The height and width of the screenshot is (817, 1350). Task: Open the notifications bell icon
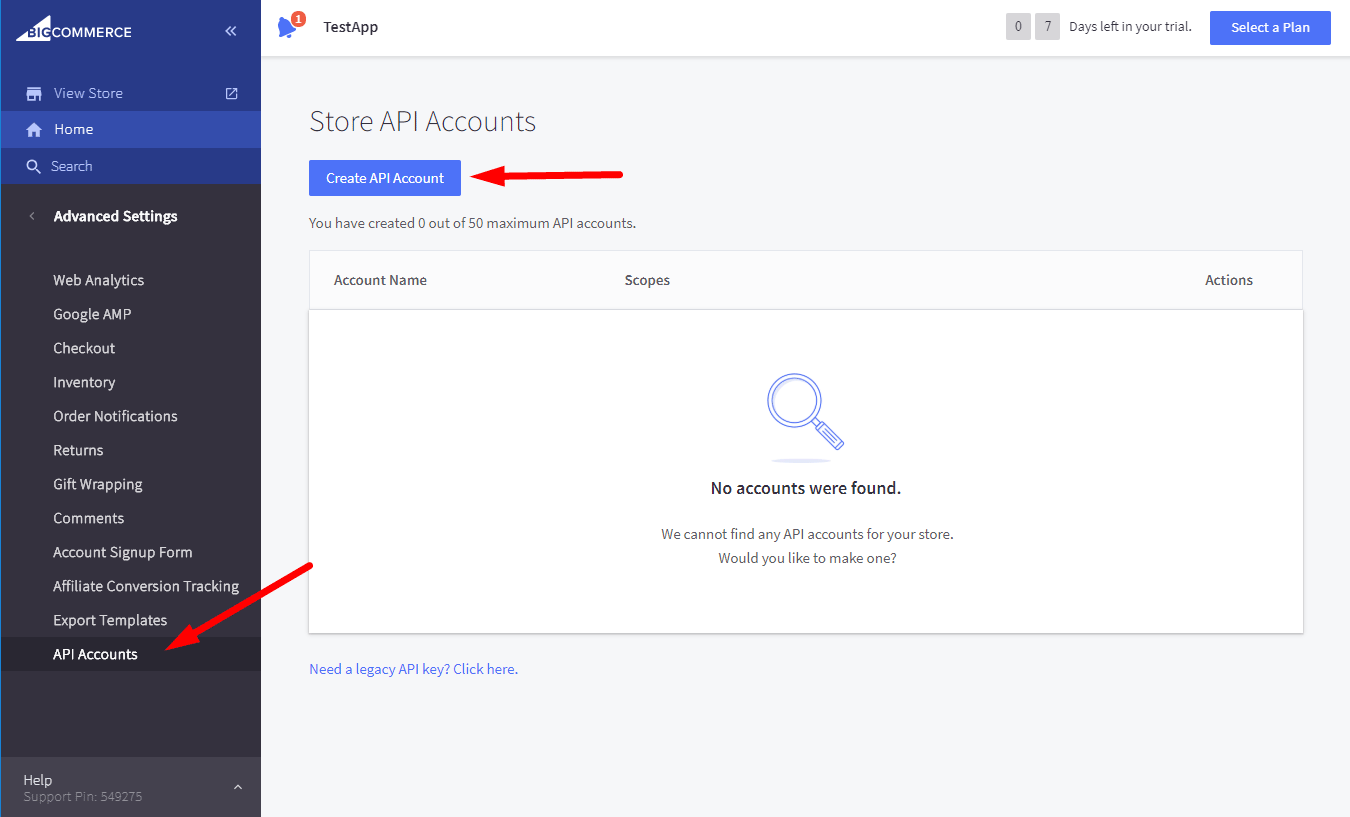(287, 28)
